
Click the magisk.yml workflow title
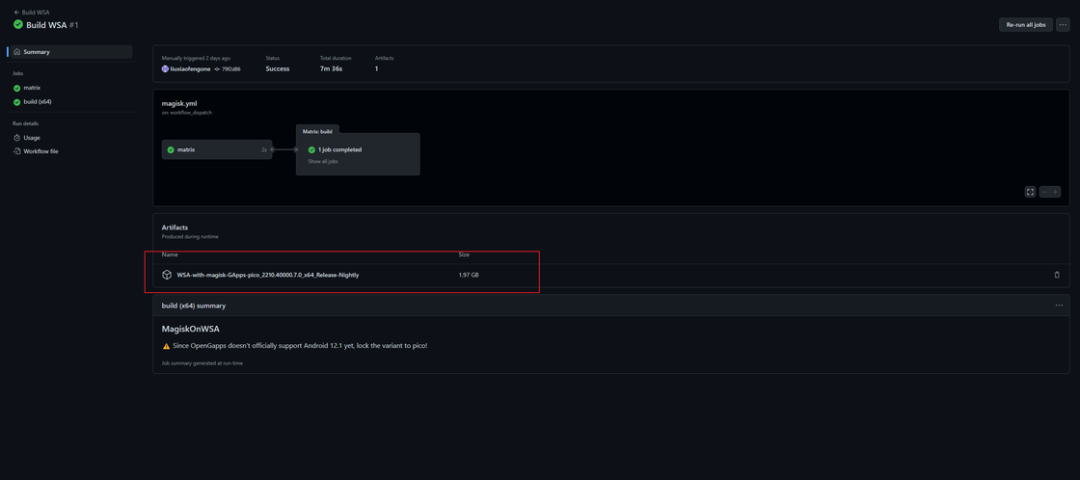pos(179,103)
